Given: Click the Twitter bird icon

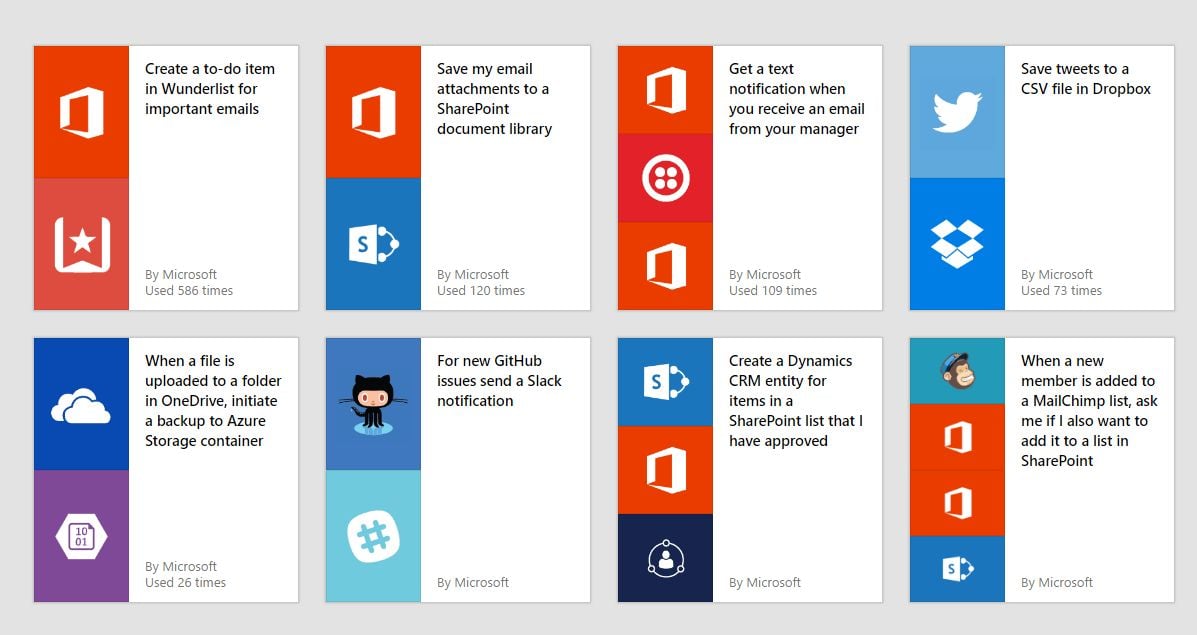Looking at the screenshot, I should [x=957, y=112].
